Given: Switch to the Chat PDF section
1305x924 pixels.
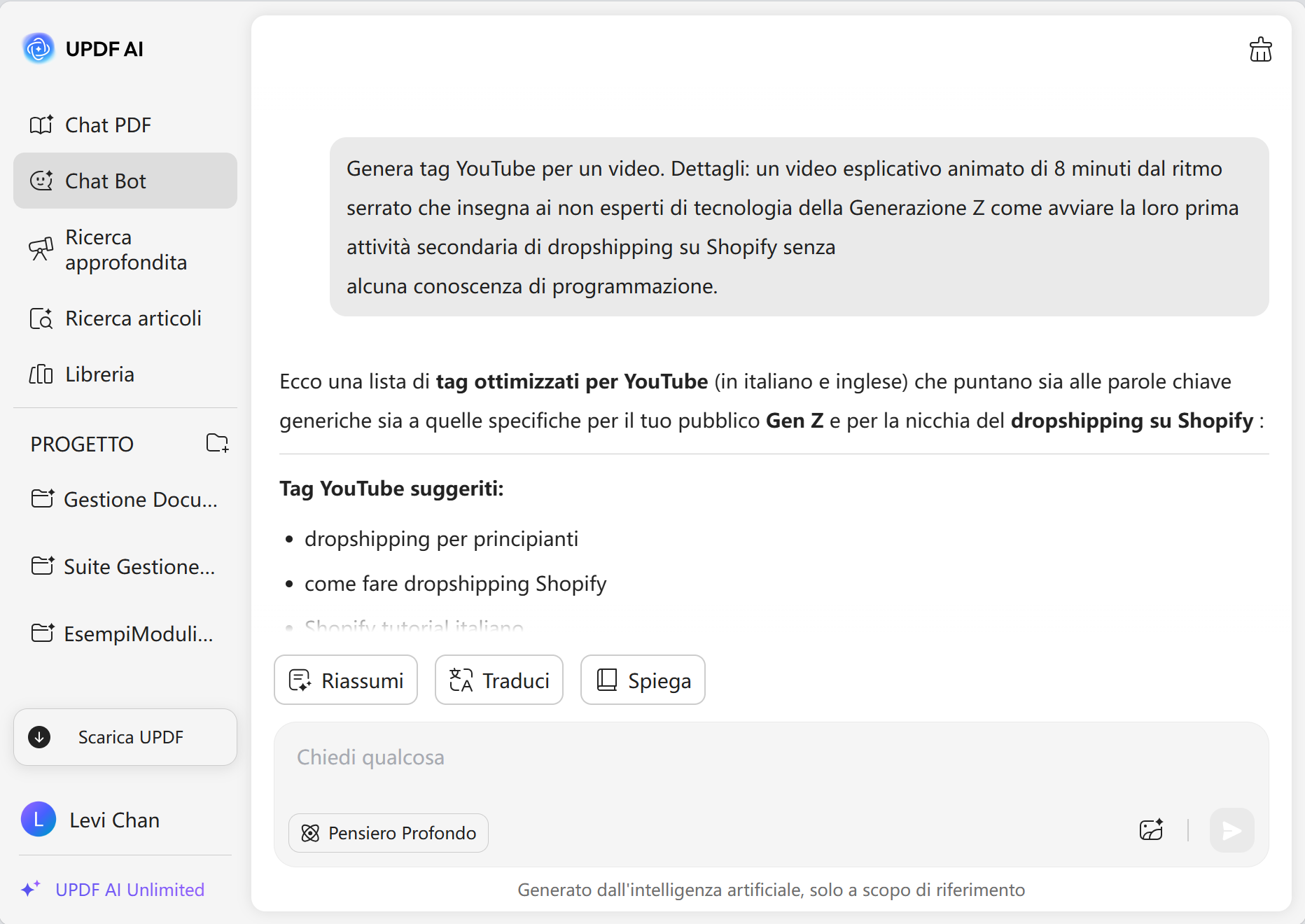Looking at the screenshot, I should pos(107,124).
